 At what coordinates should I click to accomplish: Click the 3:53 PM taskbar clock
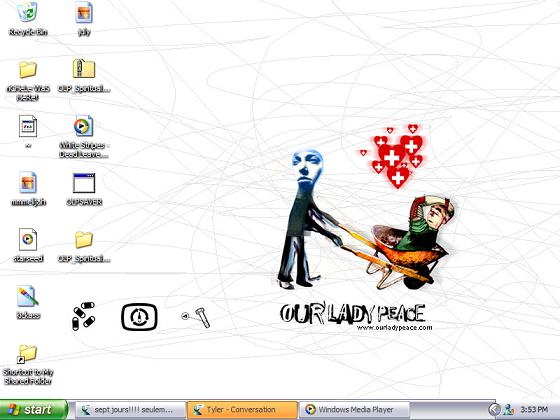coord(534,410)
